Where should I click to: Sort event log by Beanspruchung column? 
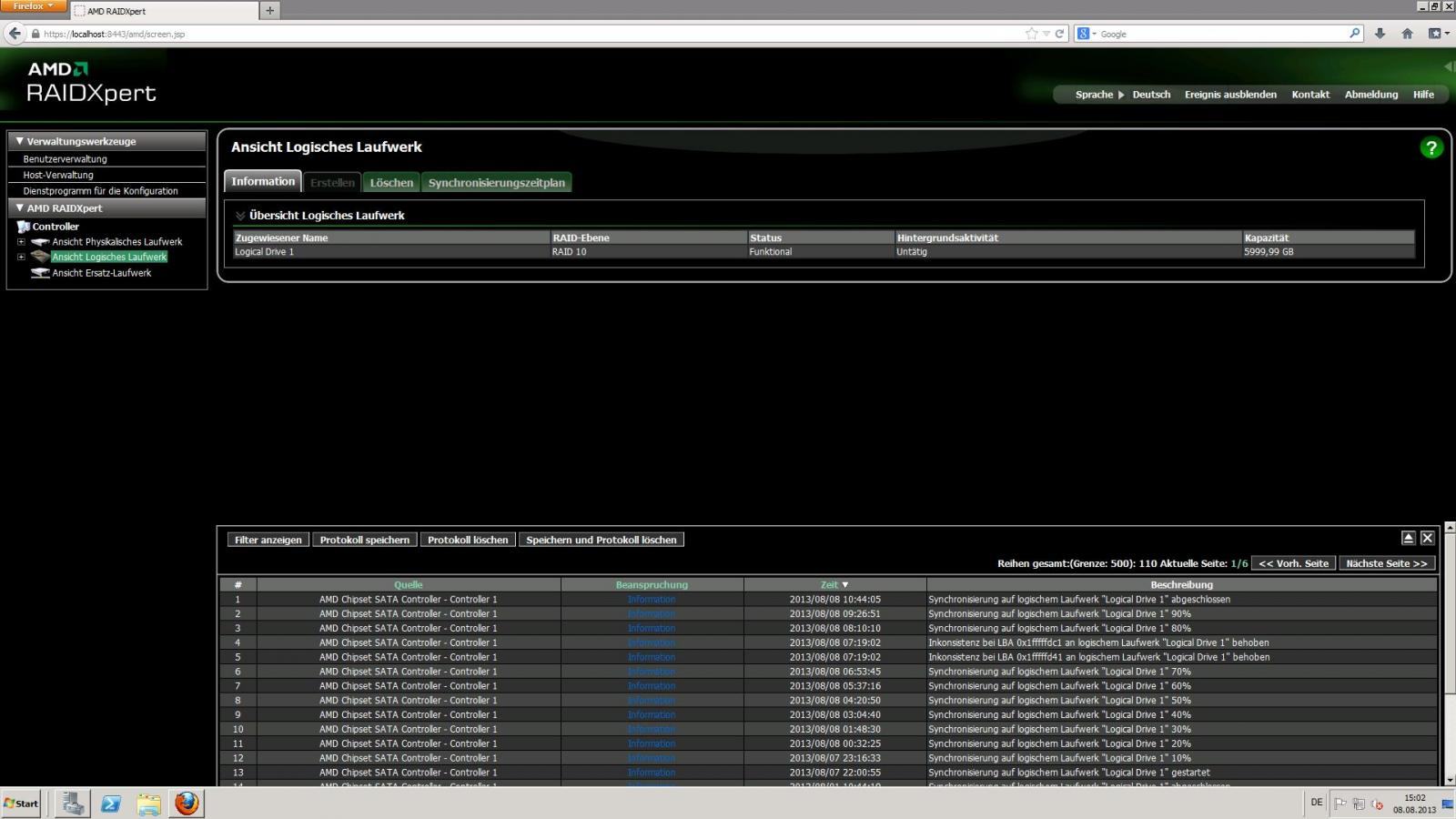tap(652, 585)
